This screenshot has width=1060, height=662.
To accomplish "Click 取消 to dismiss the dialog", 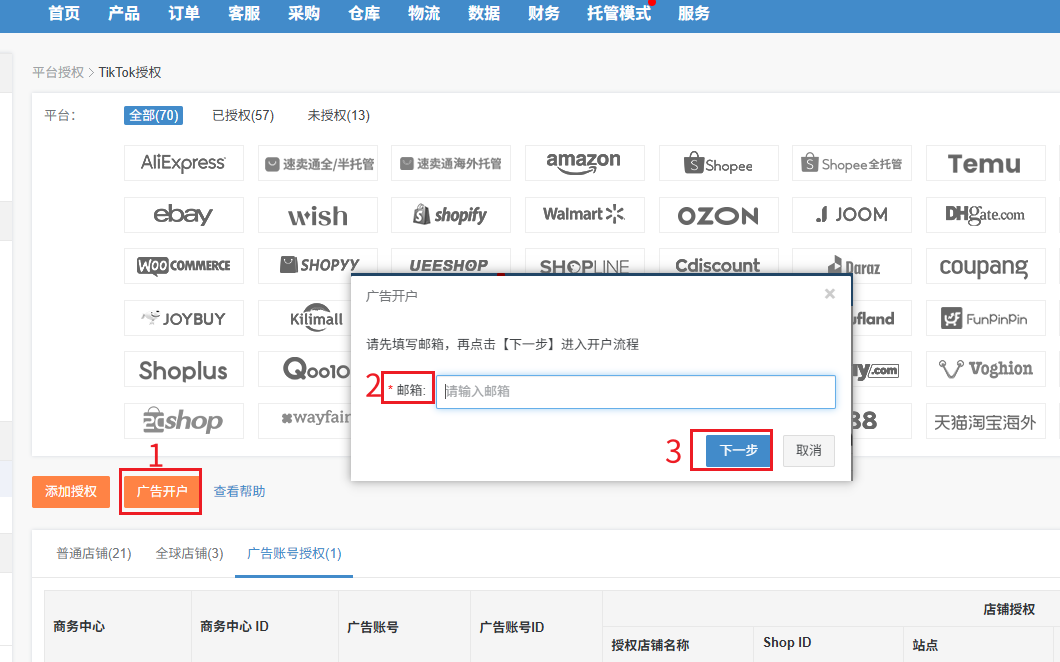I will pyautogui.click(x=809, y=450).
